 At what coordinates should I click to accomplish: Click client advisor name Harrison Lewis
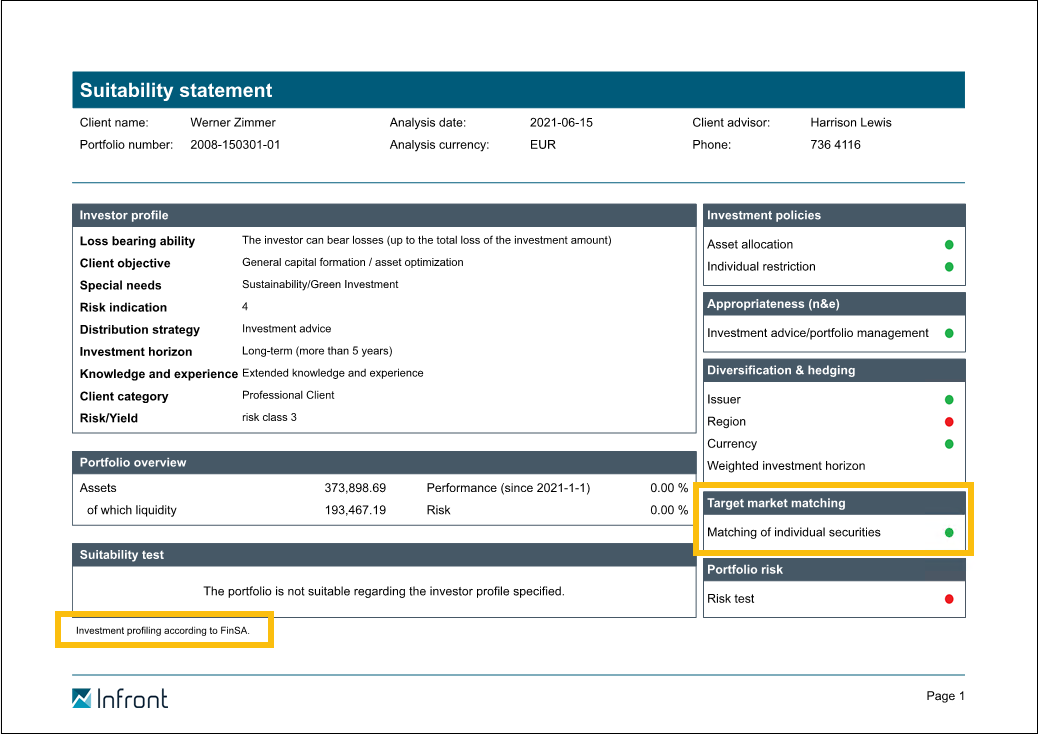click(x=850, y=123)
